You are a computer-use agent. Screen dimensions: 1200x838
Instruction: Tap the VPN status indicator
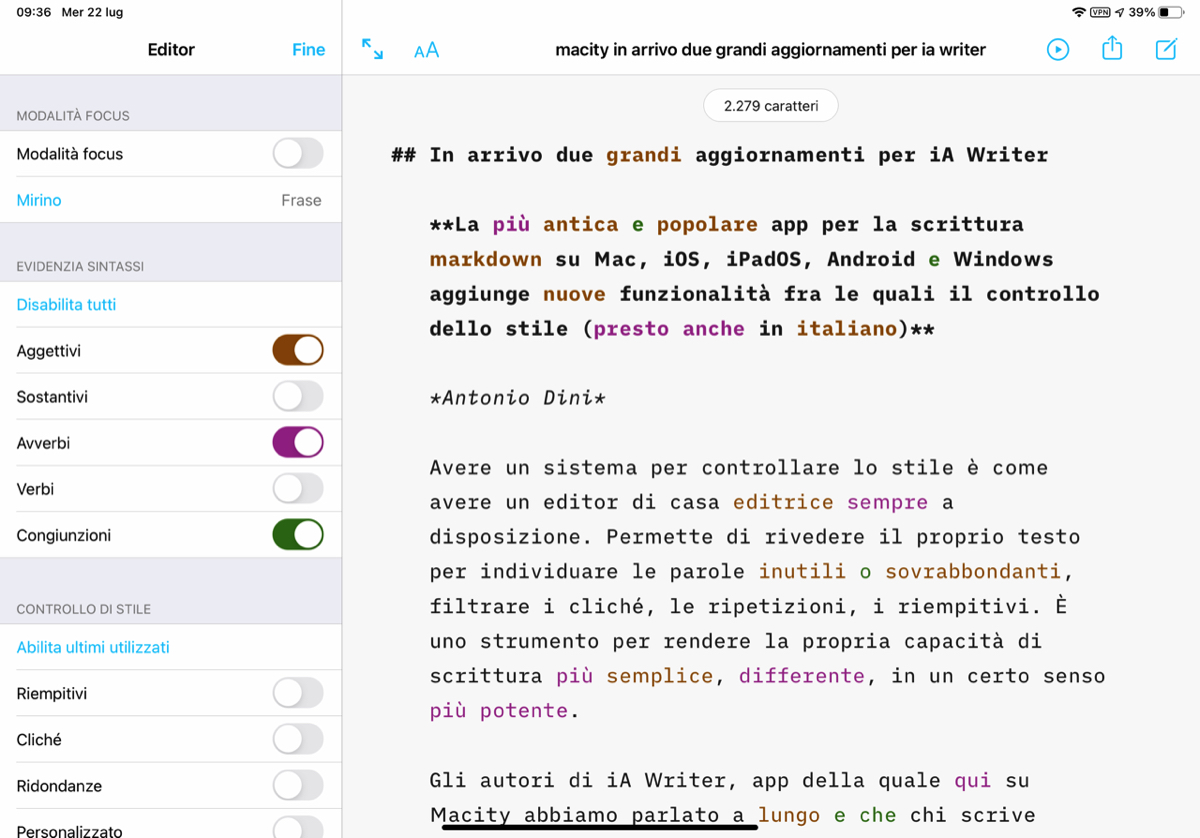1100,12
